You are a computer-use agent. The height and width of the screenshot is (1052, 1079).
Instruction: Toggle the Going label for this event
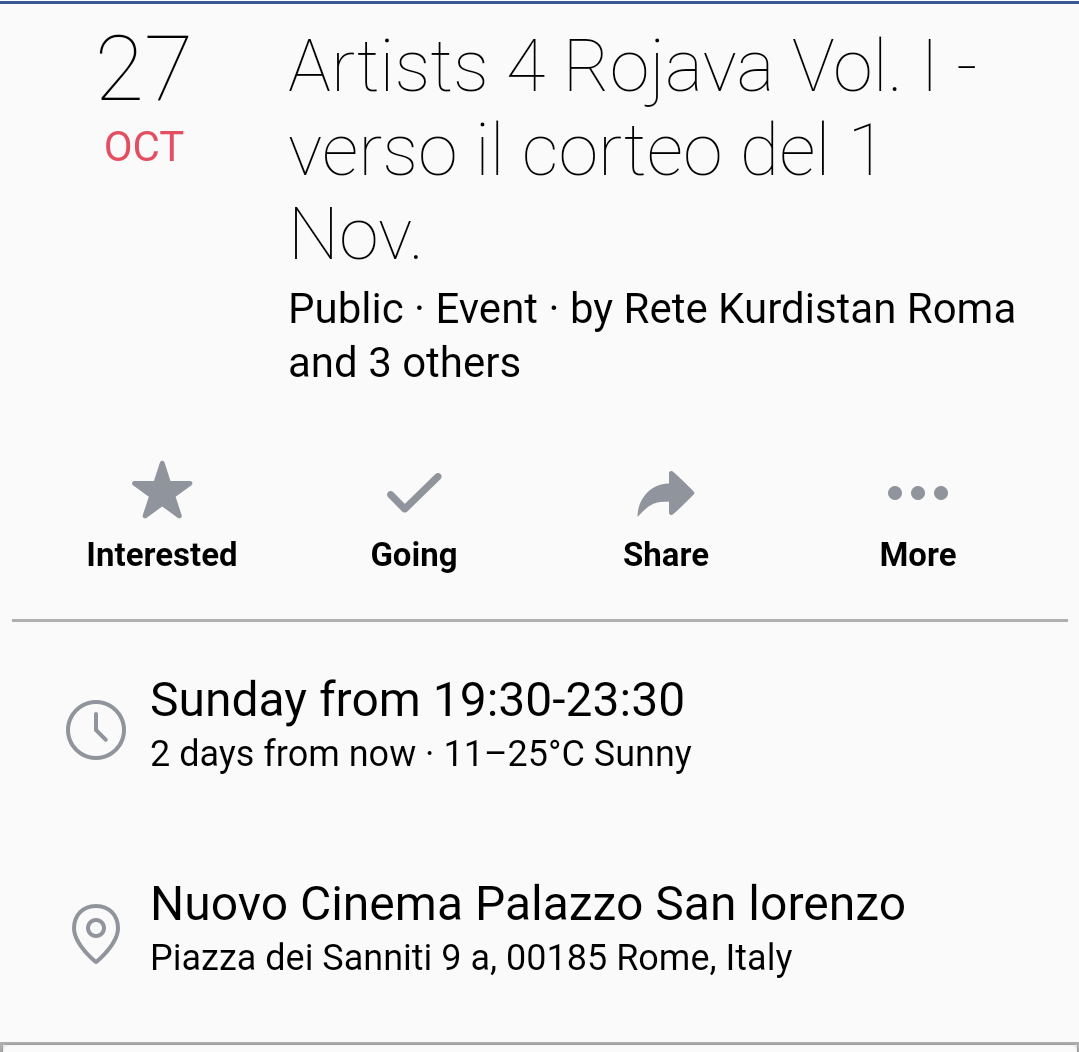(414, 555)
